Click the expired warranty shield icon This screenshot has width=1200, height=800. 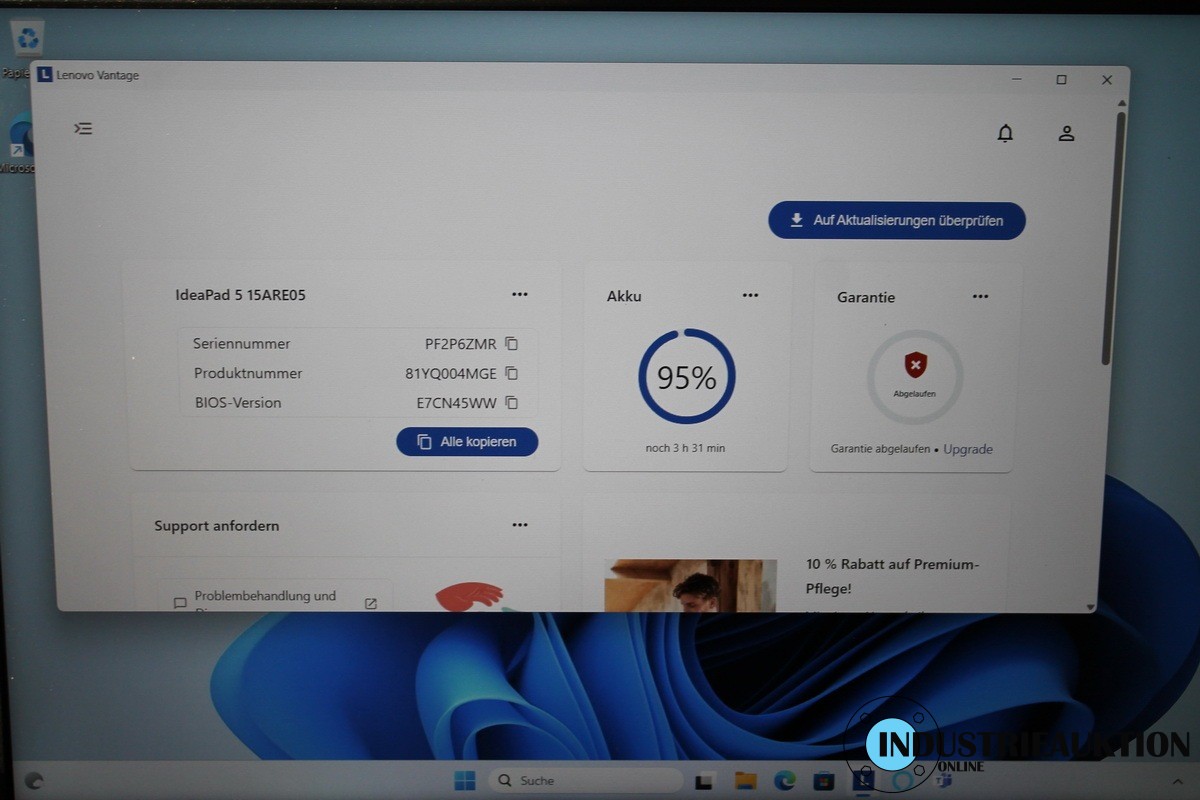pos(915,364)
